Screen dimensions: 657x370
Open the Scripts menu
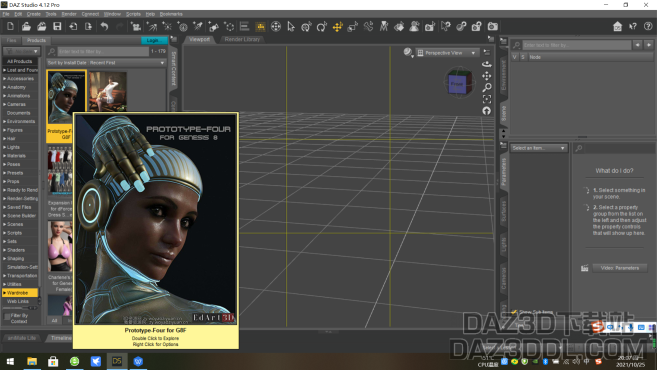coord(133,14)
